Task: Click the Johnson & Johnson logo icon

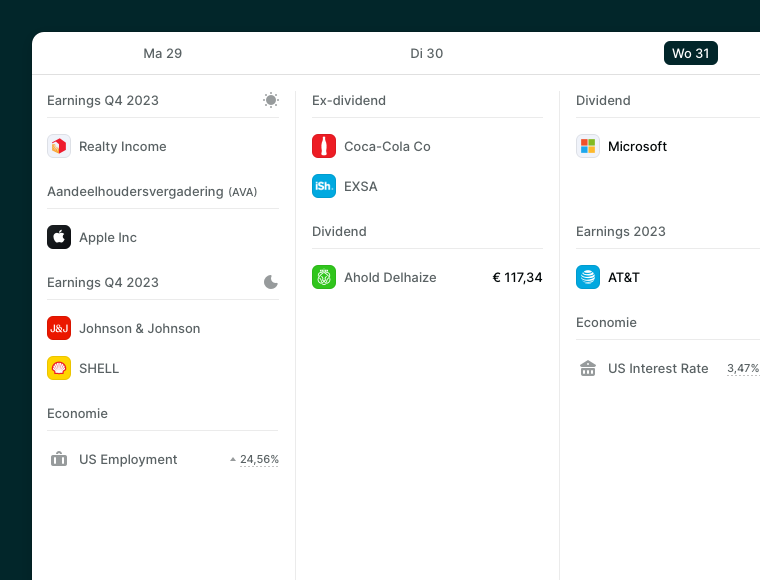Action: pyautogui.click(x=59, y=328)
